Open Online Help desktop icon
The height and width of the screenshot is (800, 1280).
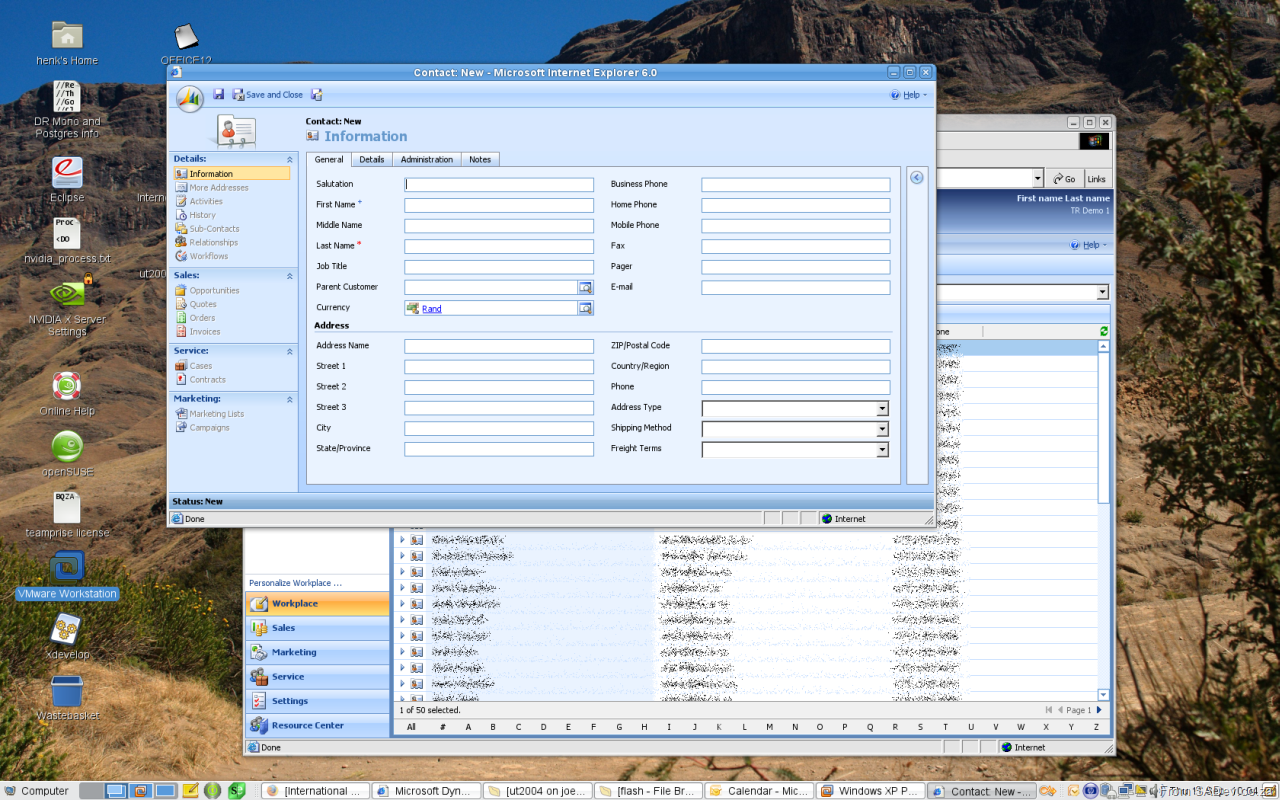(x=67, y=393)
